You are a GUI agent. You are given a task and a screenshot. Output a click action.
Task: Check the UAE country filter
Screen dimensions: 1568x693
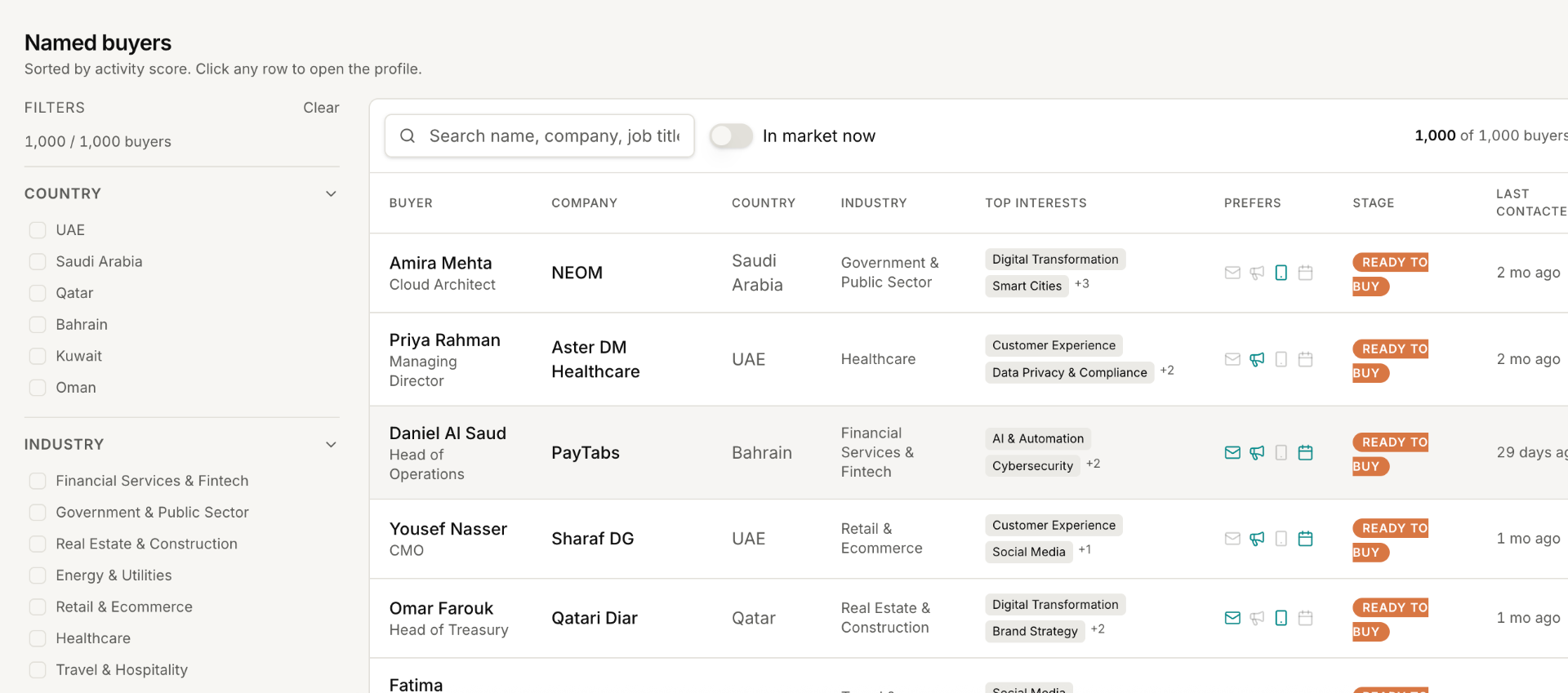(x=38, y=230)
